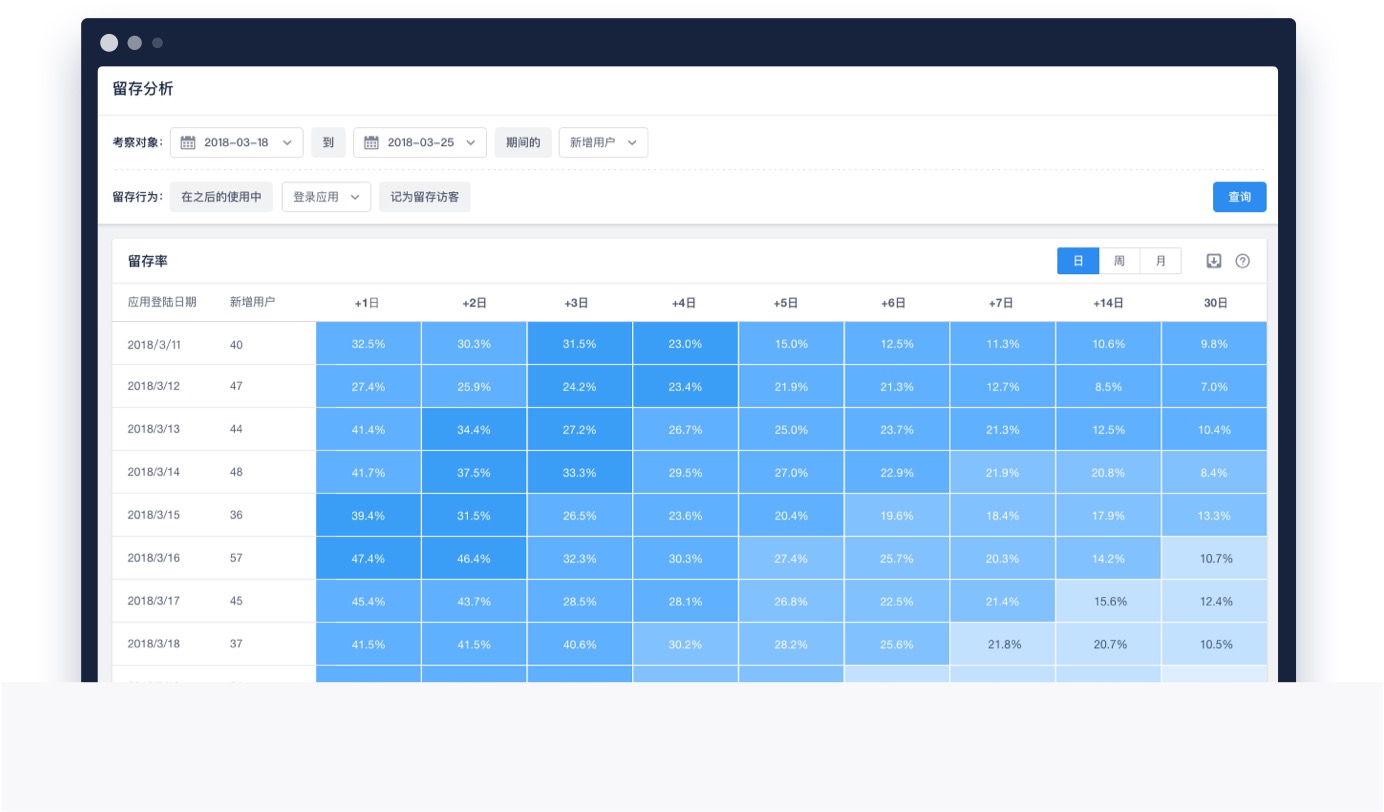Click the 13.3% cell for 2018/3/15
Screen dimensions: 1384x812
(1215, 515)
